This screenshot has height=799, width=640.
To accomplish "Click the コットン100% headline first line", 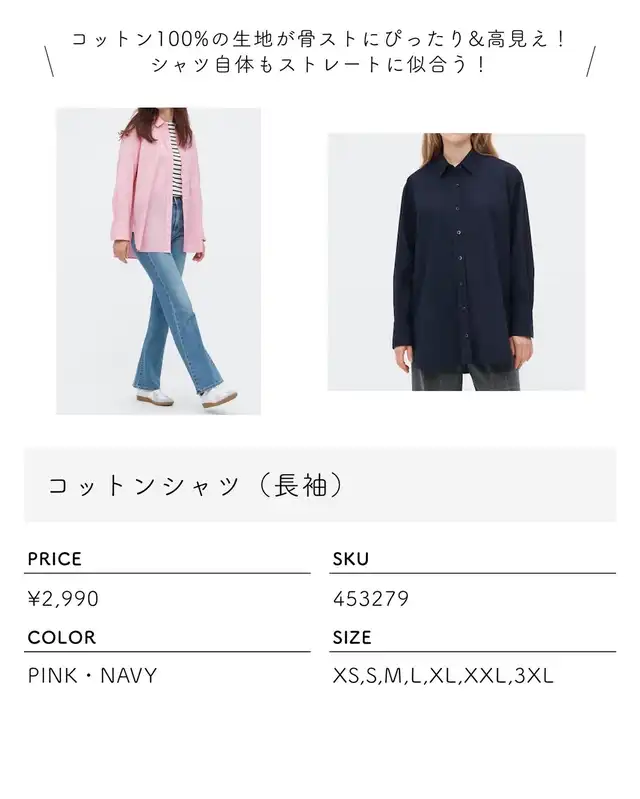I will 319,39.
